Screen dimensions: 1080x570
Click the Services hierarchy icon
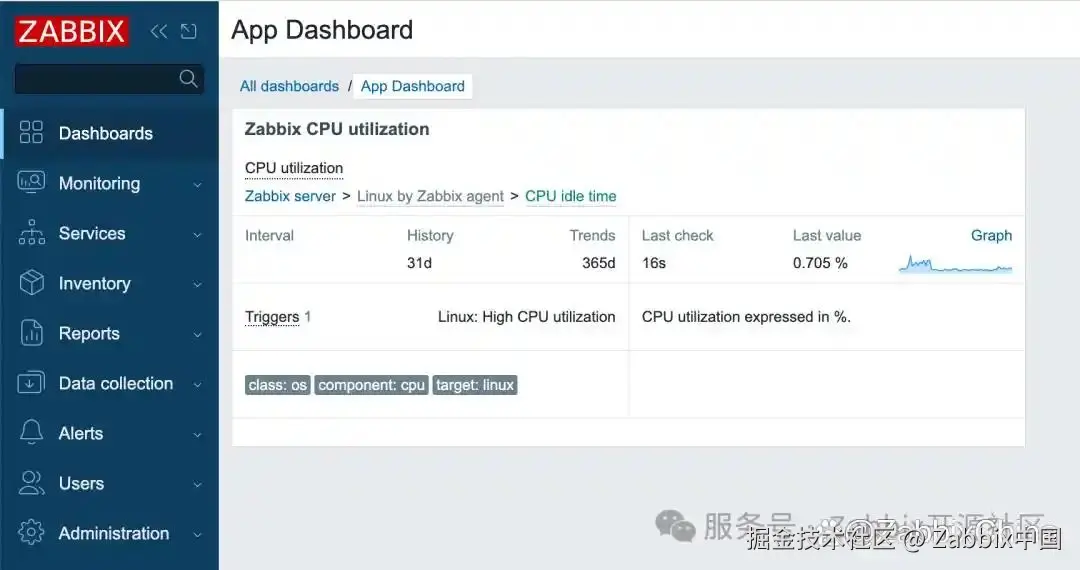[x=32, y=233]
